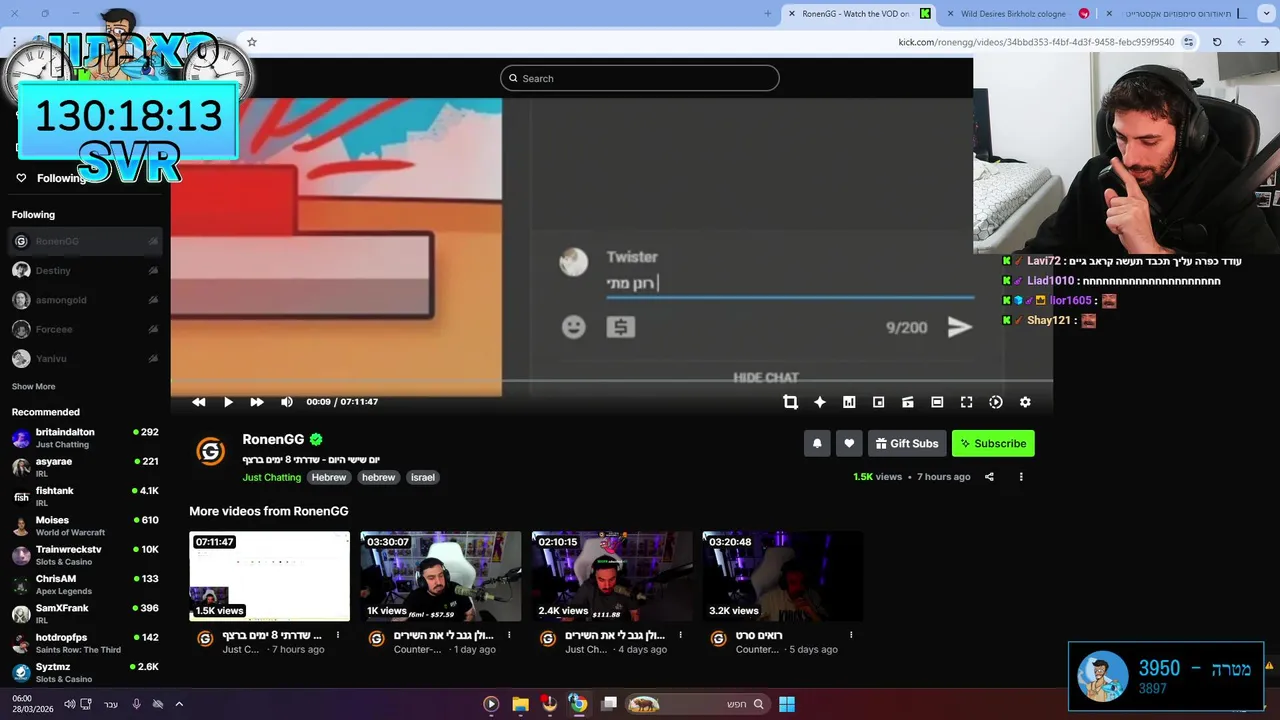1280x720 pixels.
Task: Close the RonenGG browser tab
Action: [x=792, y=14]
